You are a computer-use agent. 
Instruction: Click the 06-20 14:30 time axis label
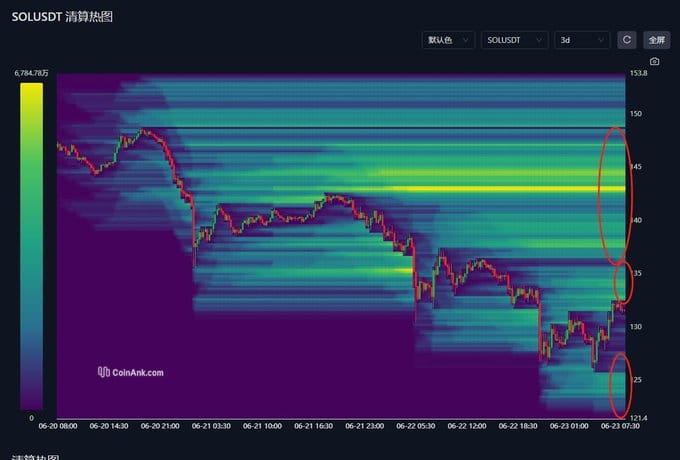point(109,426)
